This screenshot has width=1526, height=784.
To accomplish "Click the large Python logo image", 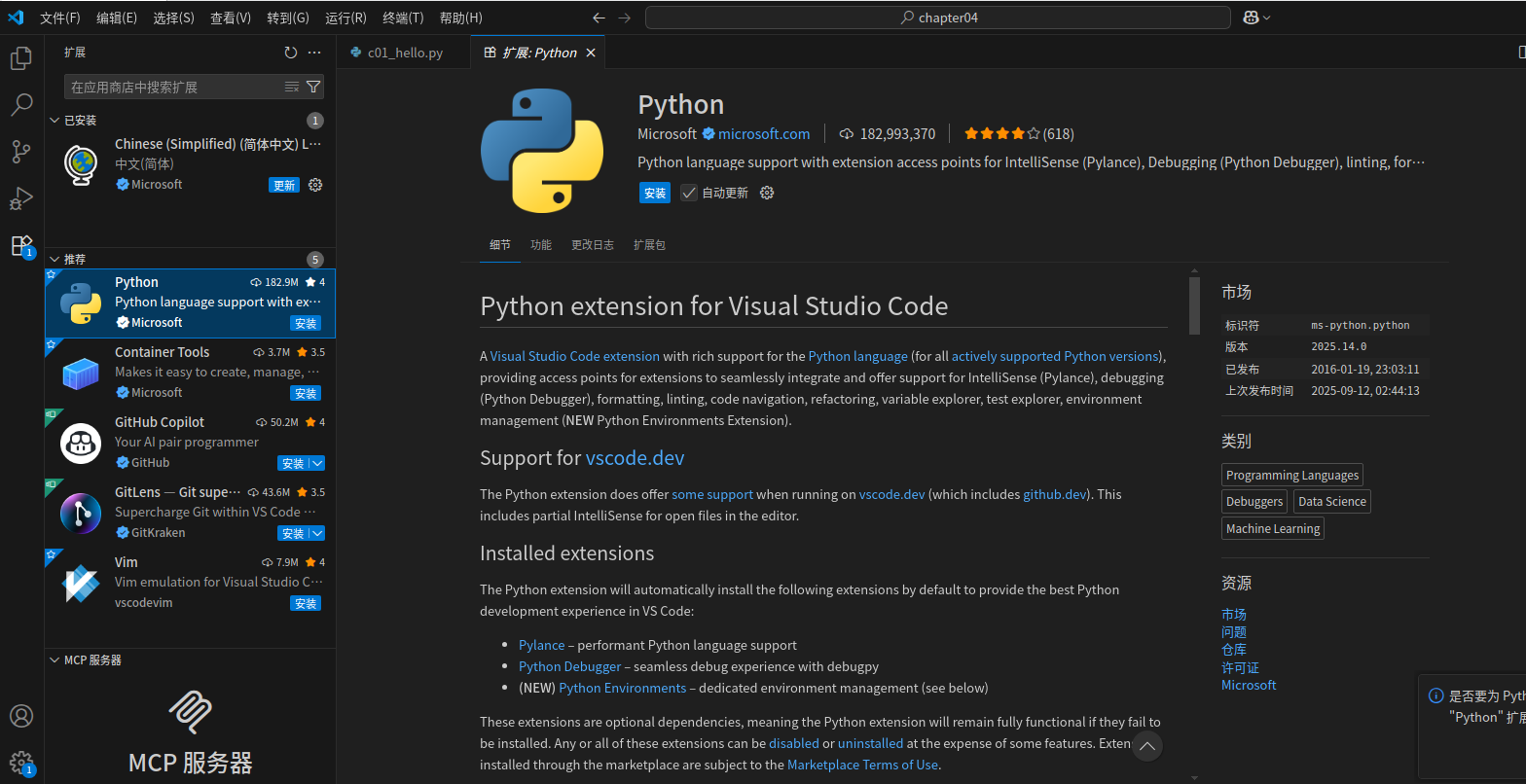I will pyautogui.click(x=542, y=151).
